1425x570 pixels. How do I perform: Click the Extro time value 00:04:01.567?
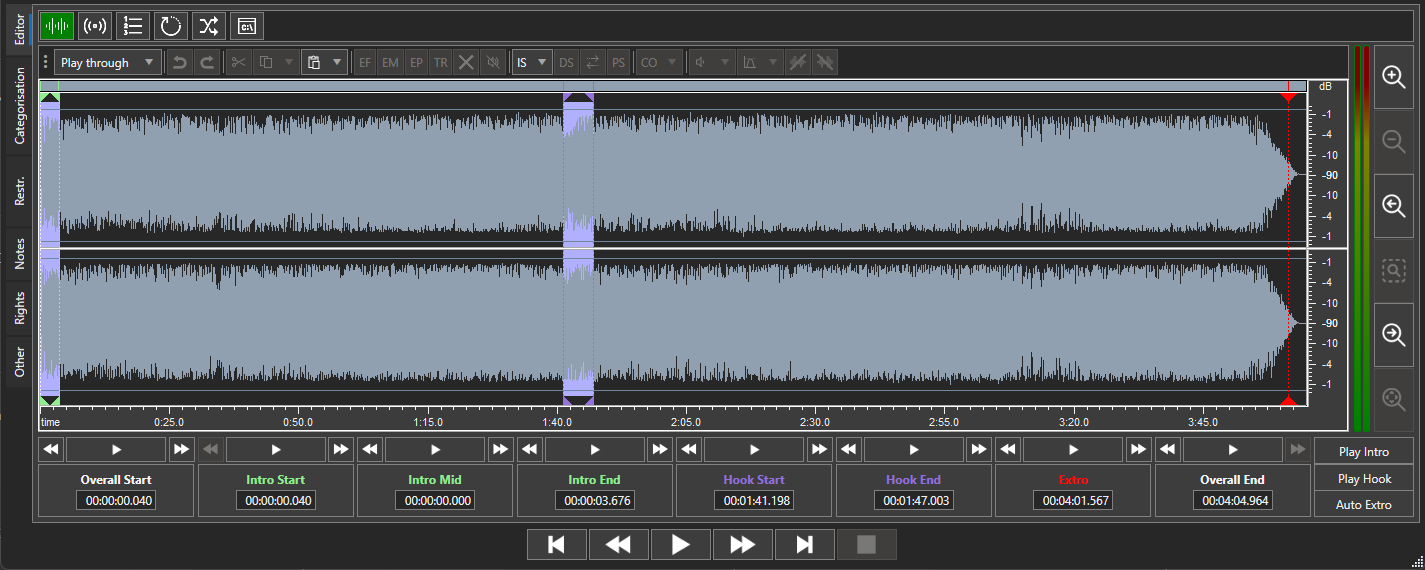coord(1074,500)
